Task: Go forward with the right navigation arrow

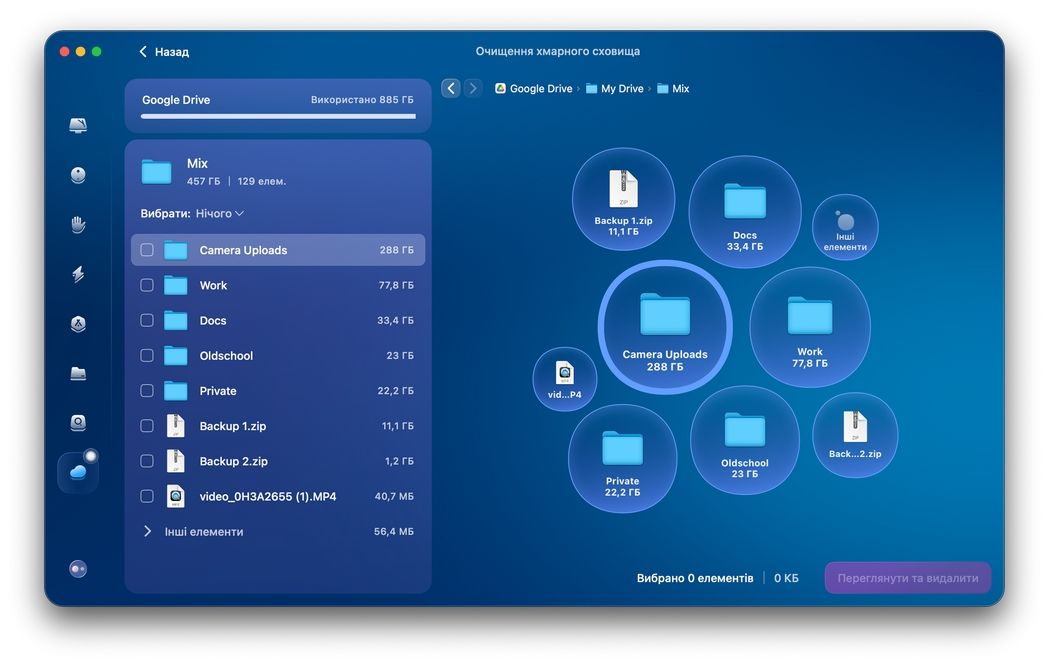Action: click(x=473, y=89)
